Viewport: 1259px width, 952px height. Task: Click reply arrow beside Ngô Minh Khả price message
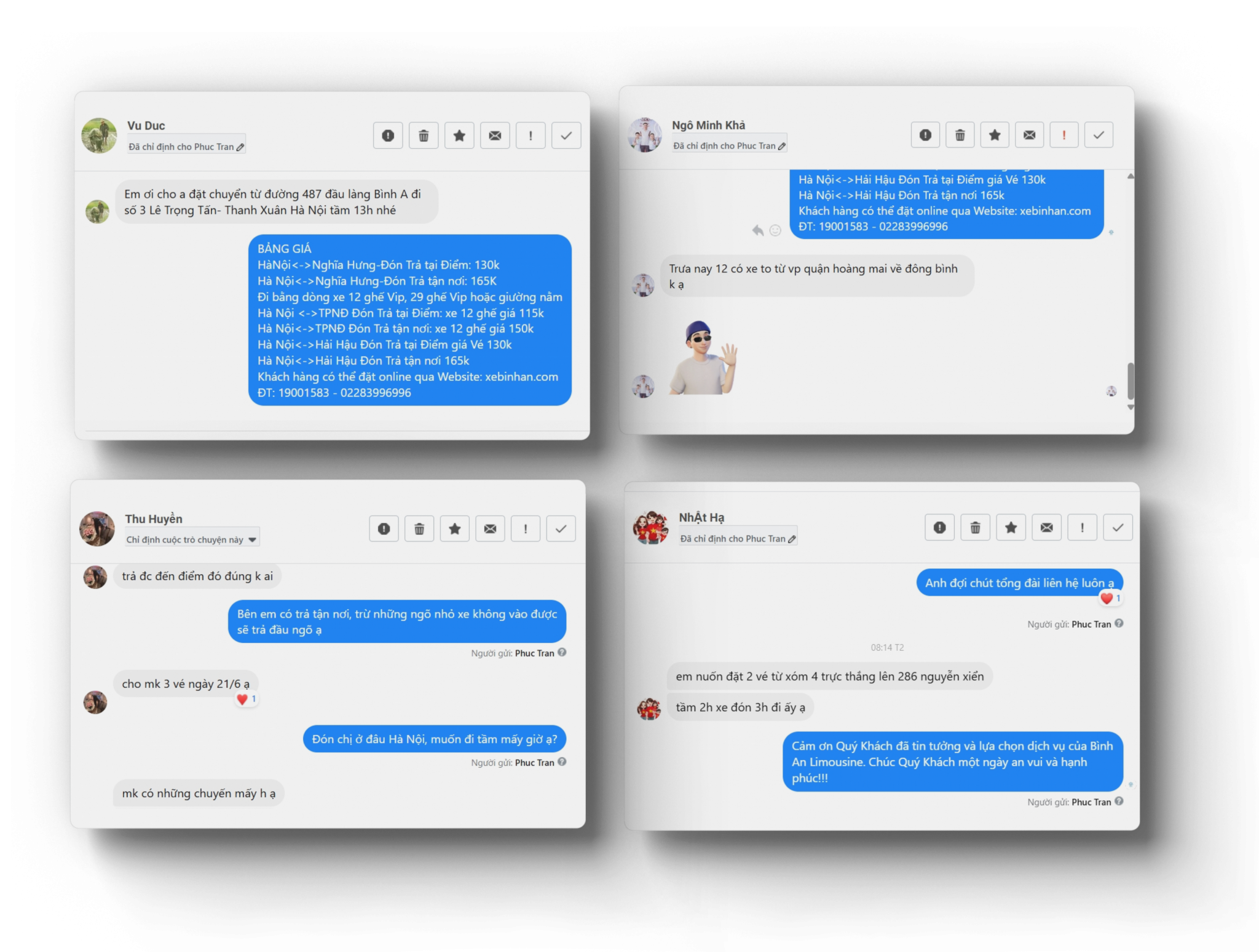(x=758, y=230)
